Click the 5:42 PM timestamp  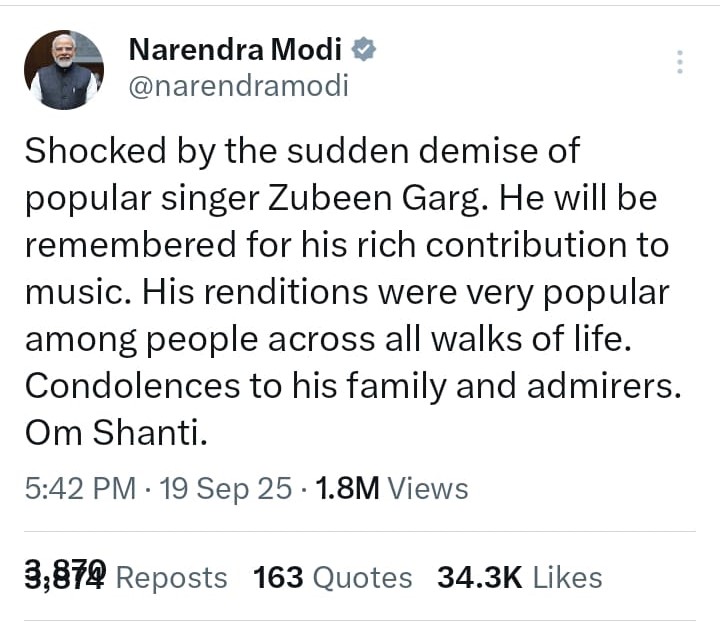(80, 489)
